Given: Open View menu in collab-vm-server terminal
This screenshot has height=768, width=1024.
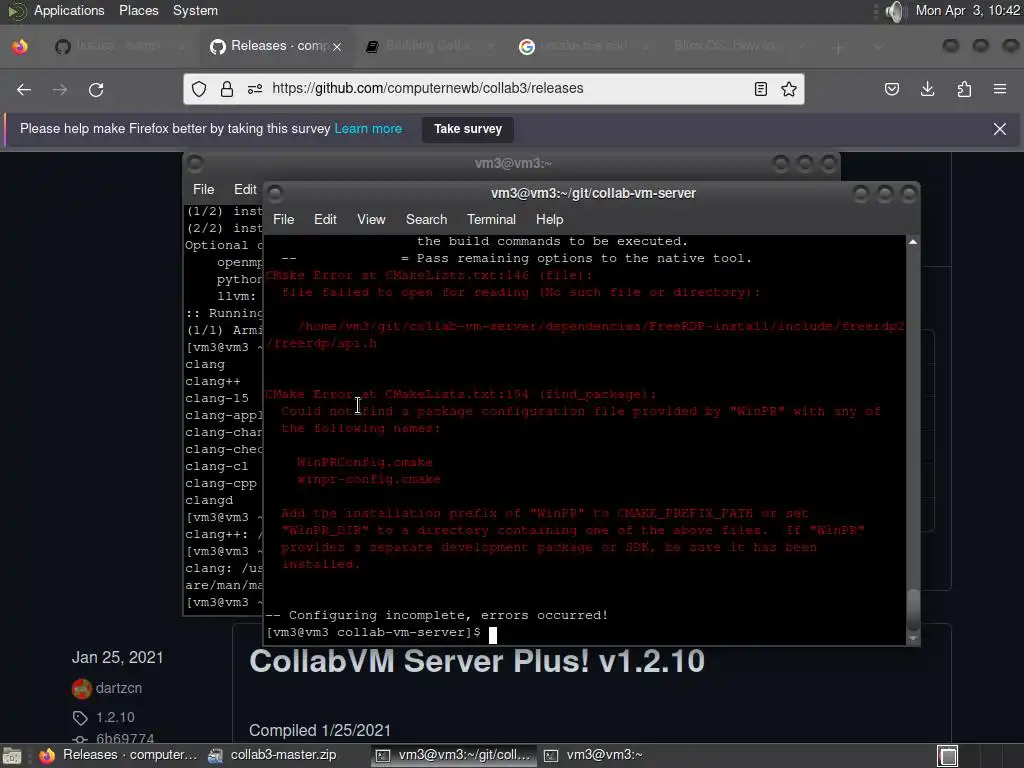Looking at the screenshot, I should coord(371,219).
